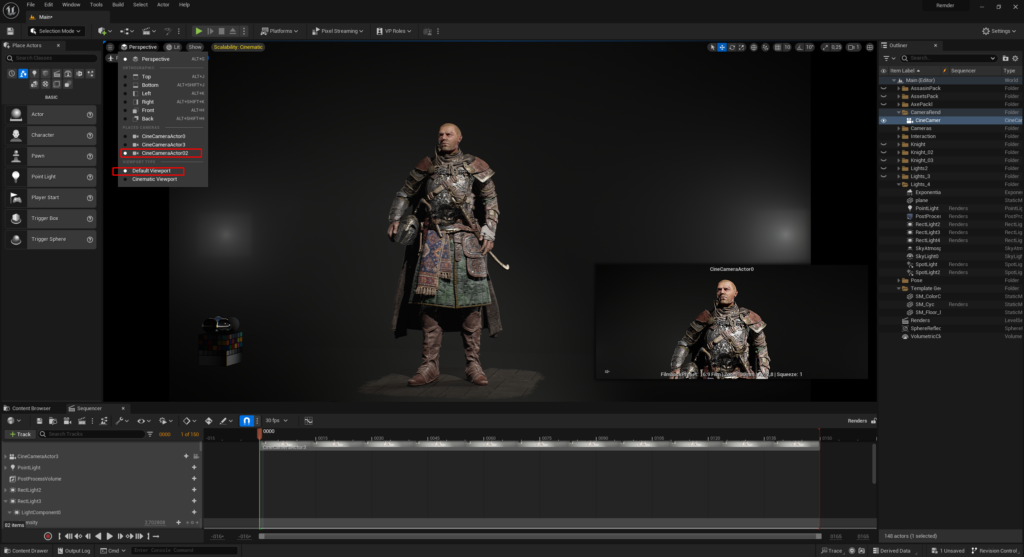Click the Sequencer record button
Viewport: 1024px width, 557px height.
point(47,537)
